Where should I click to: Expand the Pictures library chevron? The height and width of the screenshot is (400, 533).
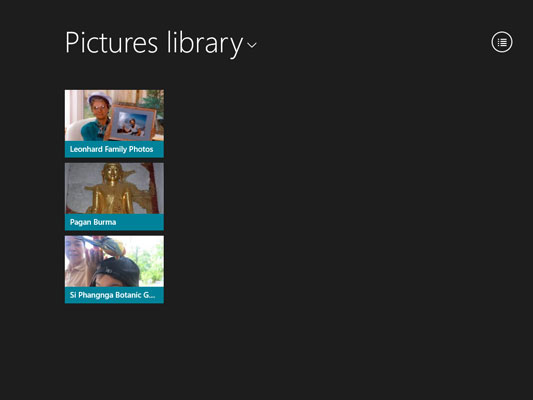(x=252, y=45)
